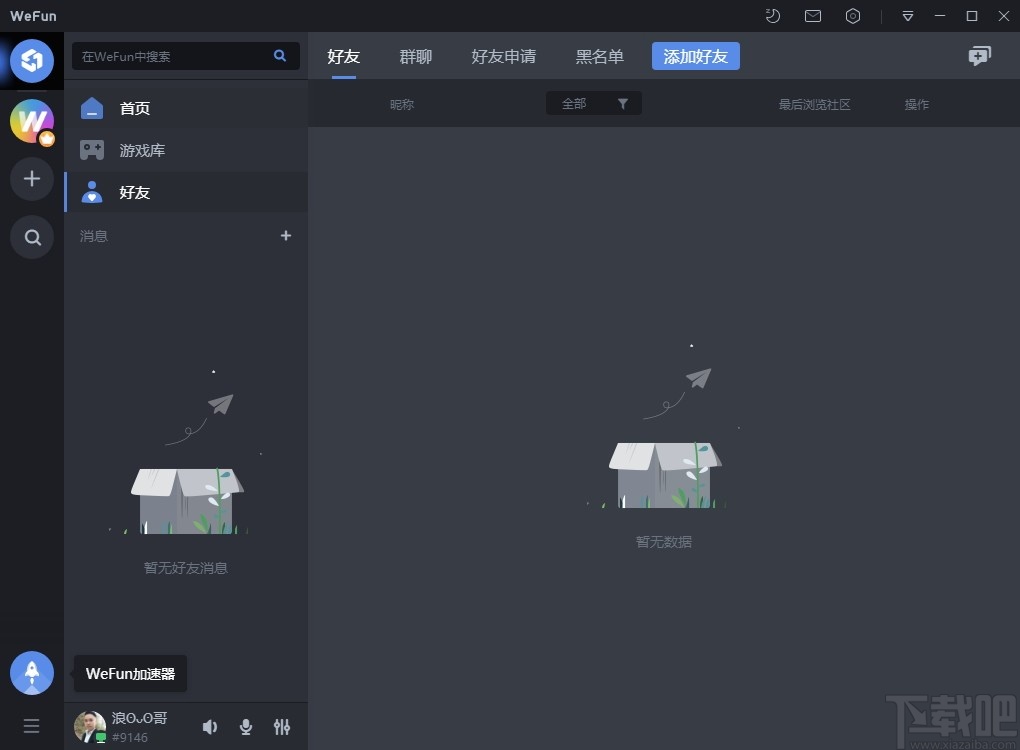Screen dimensions: 1020x750
Task: Mute the speaker output
Action: (x=209, y=727)
